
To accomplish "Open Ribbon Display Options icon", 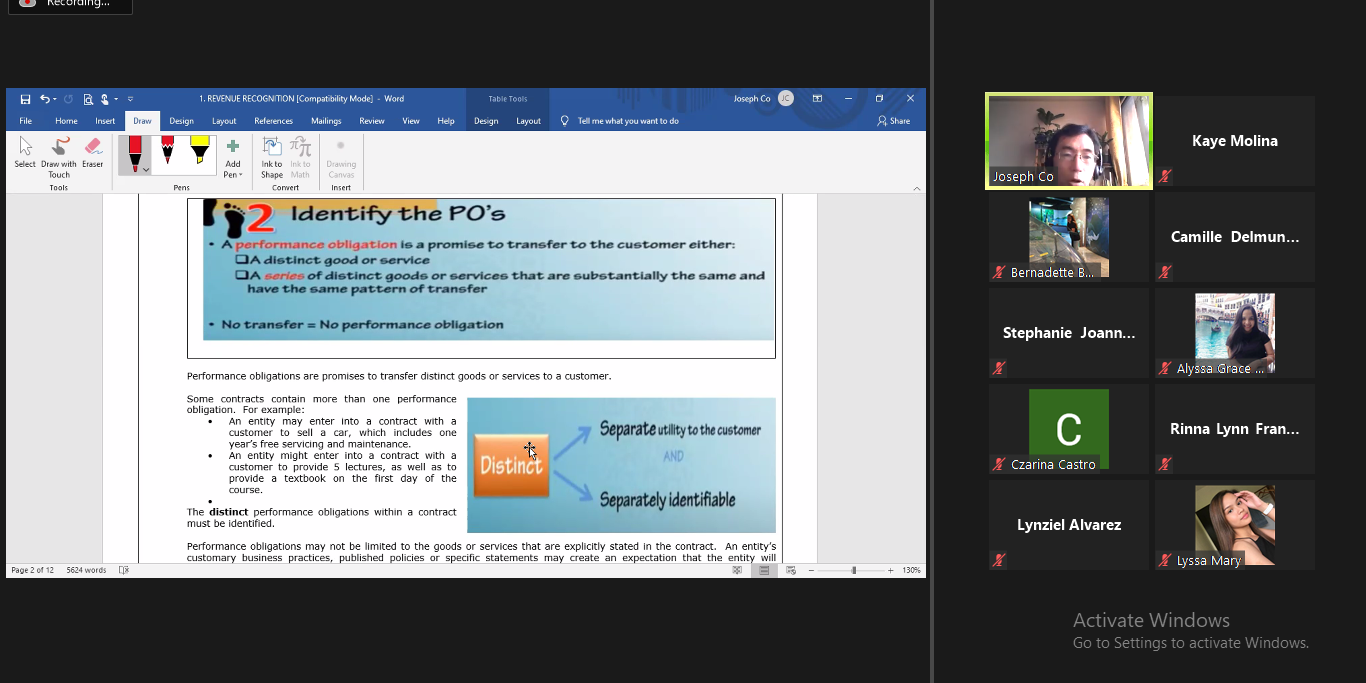I will [817, 99].
